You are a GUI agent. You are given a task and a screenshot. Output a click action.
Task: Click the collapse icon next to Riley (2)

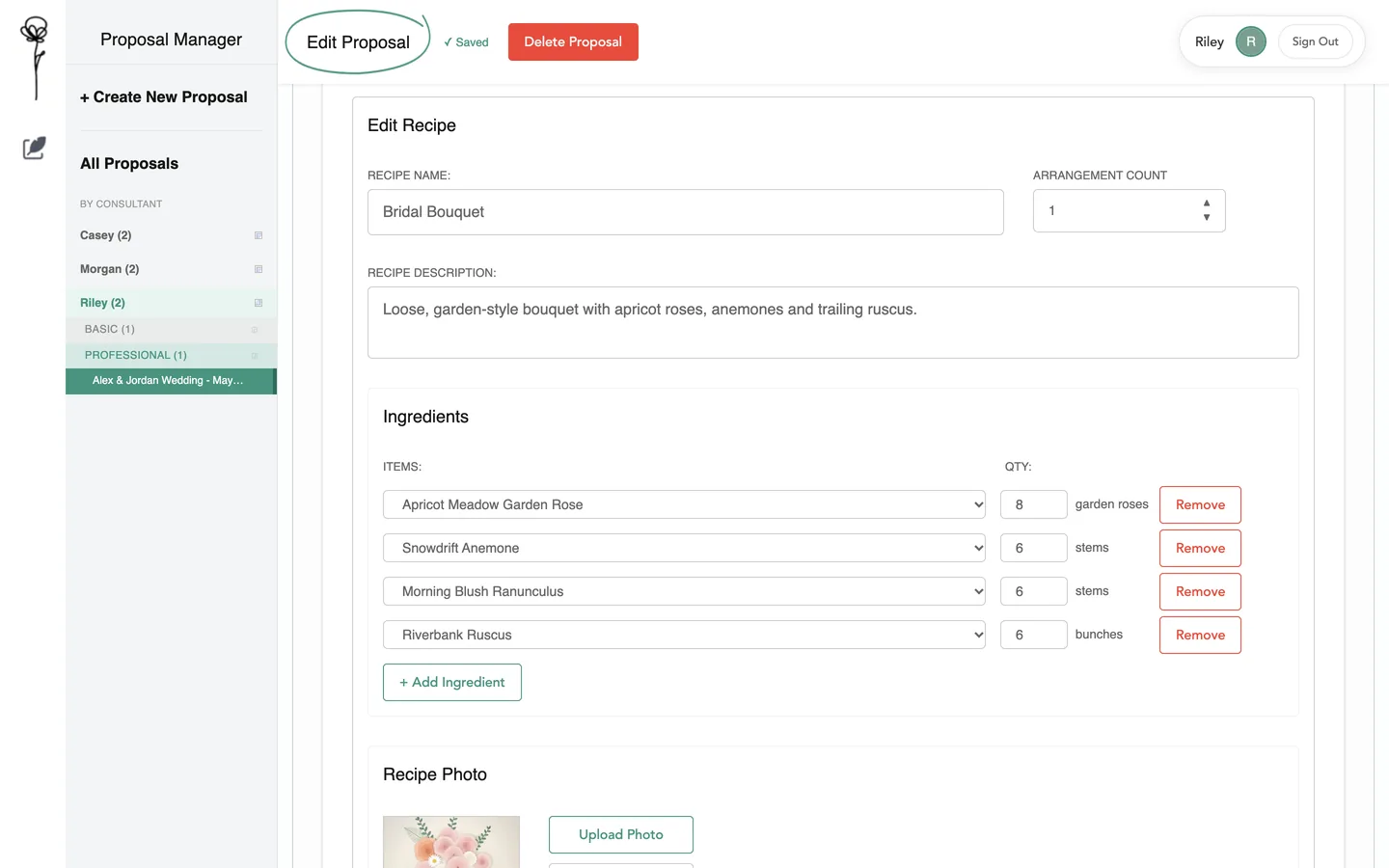click(x=259, y=303)
